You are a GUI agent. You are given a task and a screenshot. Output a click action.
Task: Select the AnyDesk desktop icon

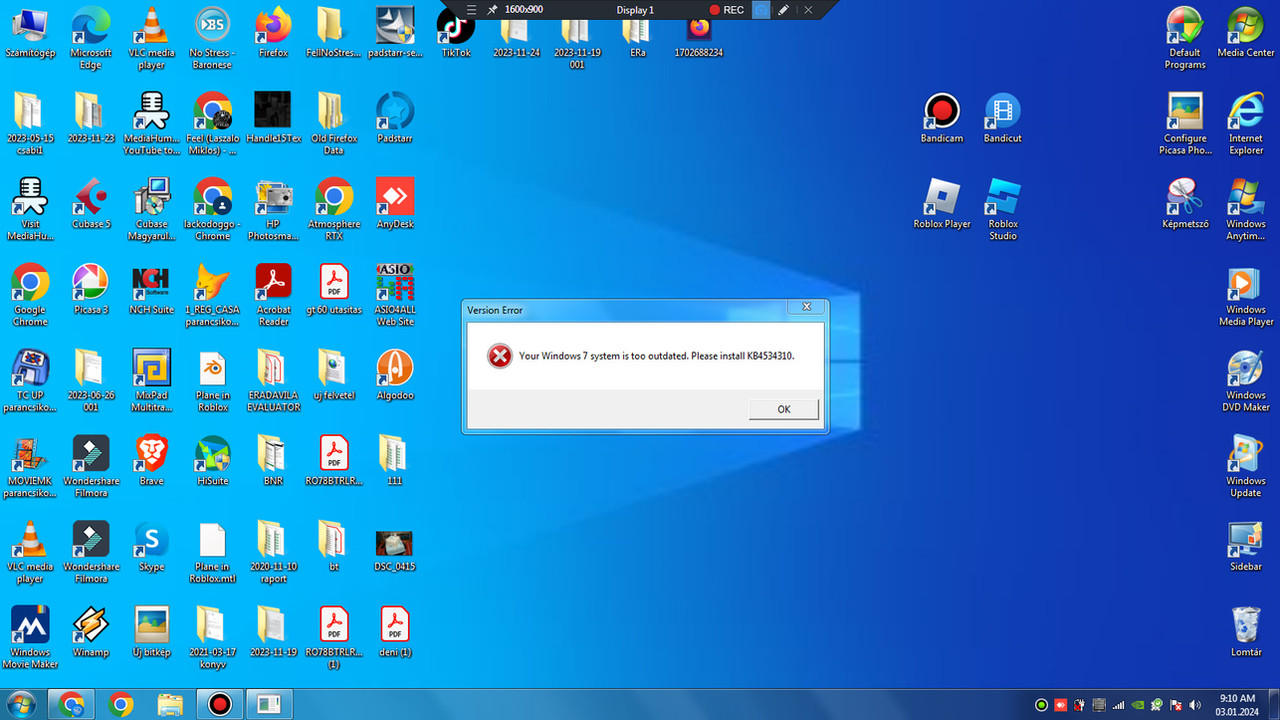pos(395,204)
